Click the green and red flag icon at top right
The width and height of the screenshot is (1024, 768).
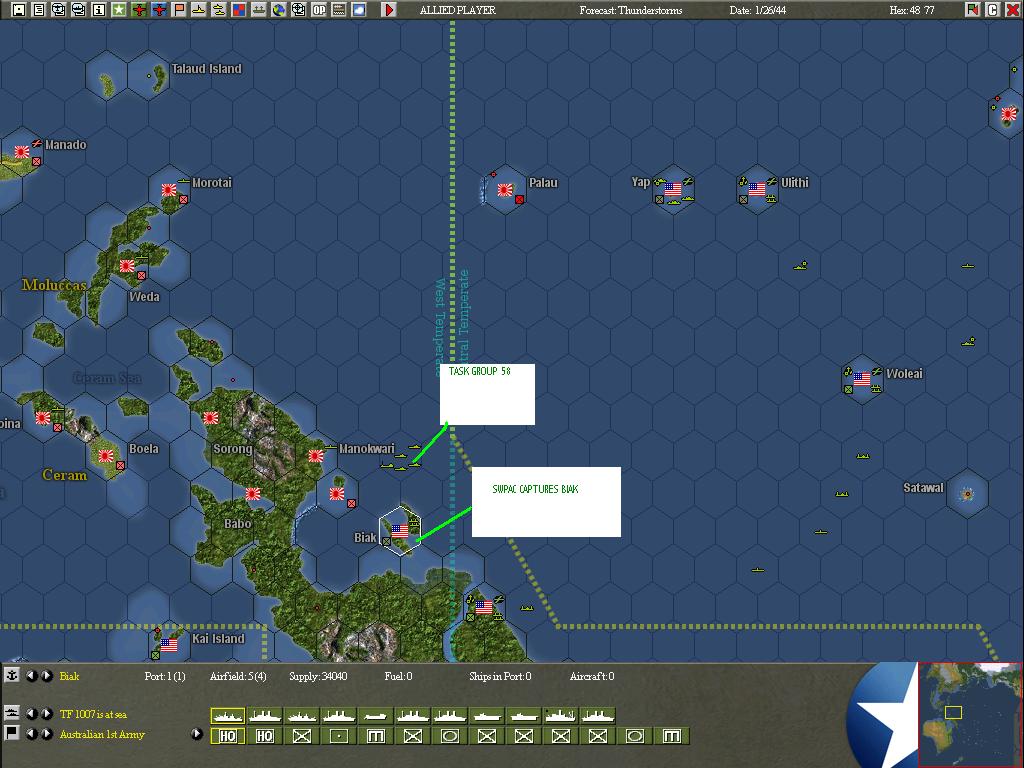point(972,10)
